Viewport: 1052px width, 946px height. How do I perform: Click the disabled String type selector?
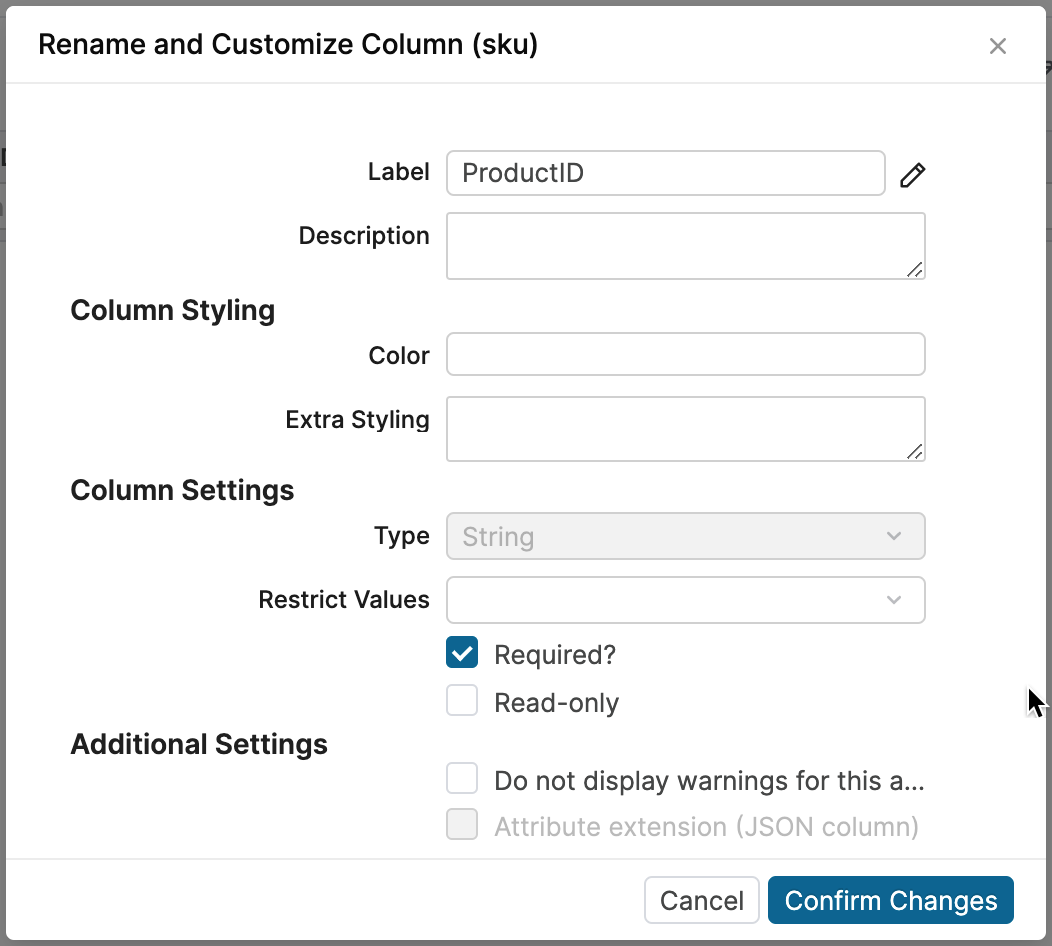[685, 536]
